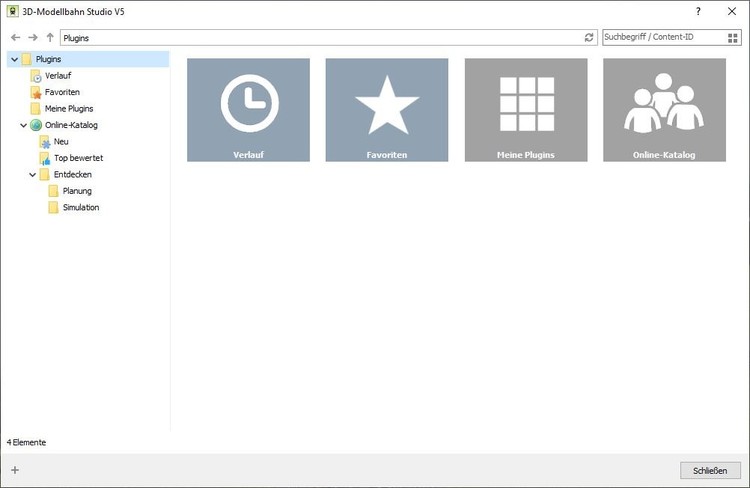750x488 pixels.
Task: Select Plugins in the folder tree
Action: (48, 59)
